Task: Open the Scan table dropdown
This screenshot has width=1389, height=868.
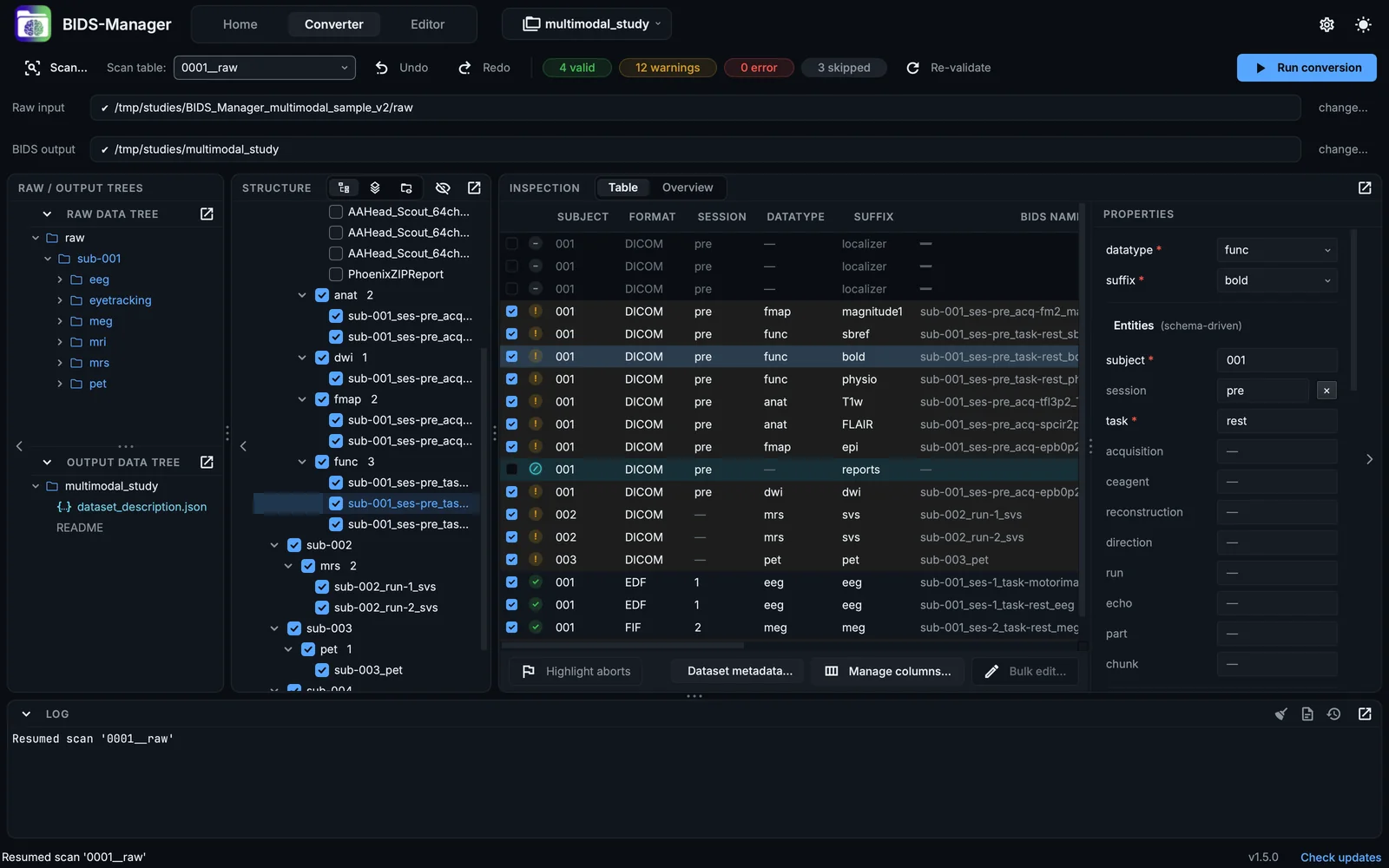Action: (x=265, y=68)
